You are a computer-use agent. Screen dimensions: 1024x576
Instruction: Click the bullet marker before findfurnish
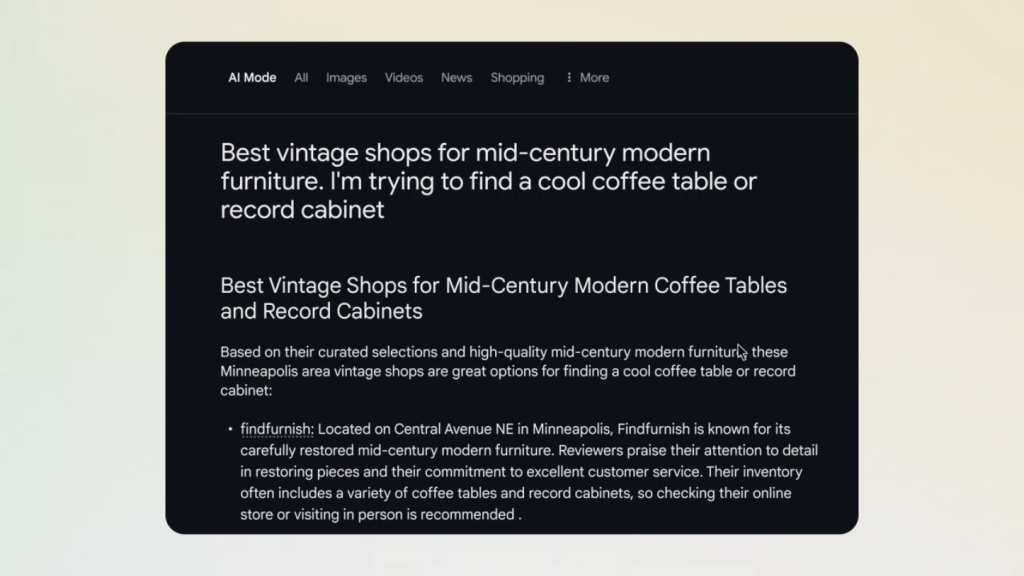click(x=231, y=429)
